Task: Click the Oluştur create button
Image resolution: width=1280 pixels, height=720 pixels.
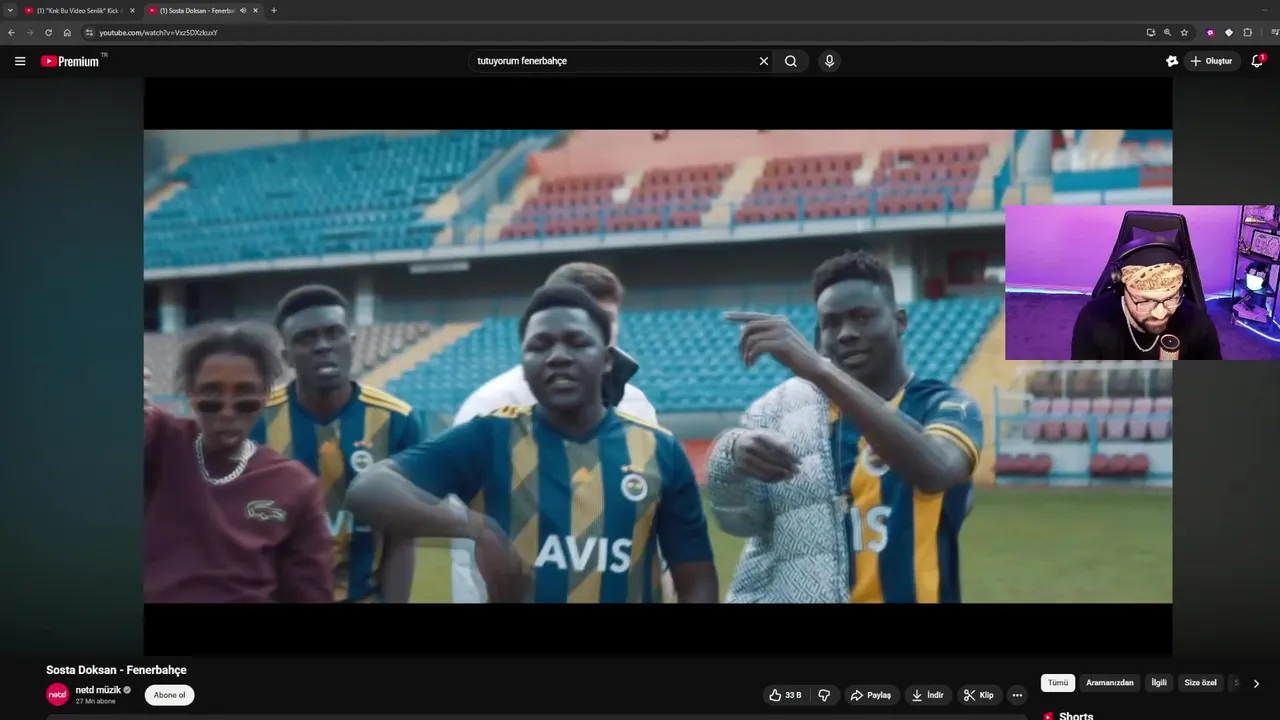Action: point(1213,61)
